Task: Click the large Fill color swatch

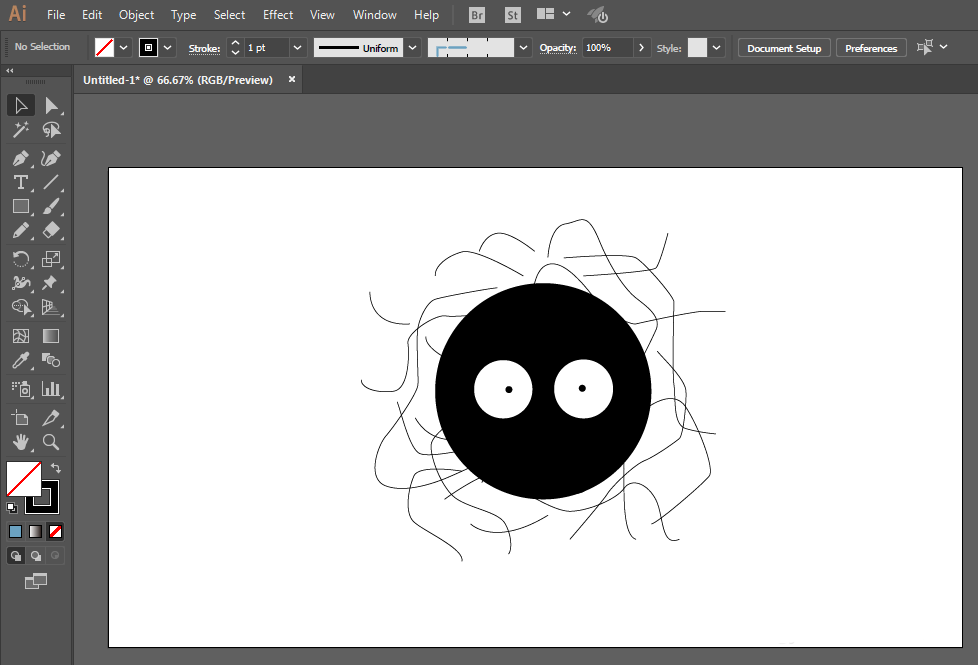Action: 23,478
